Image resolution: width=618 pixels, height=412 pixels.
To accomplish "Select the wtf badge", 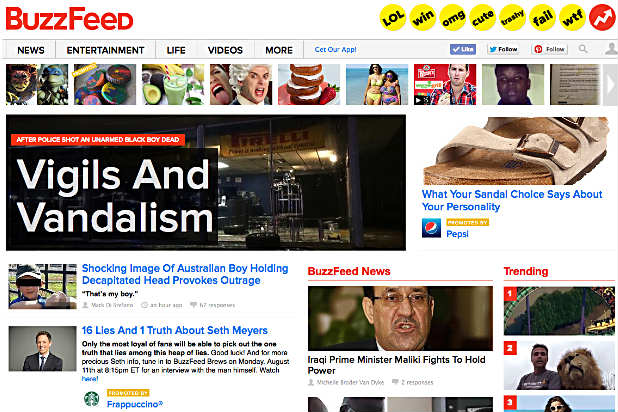I will point(572,17).
